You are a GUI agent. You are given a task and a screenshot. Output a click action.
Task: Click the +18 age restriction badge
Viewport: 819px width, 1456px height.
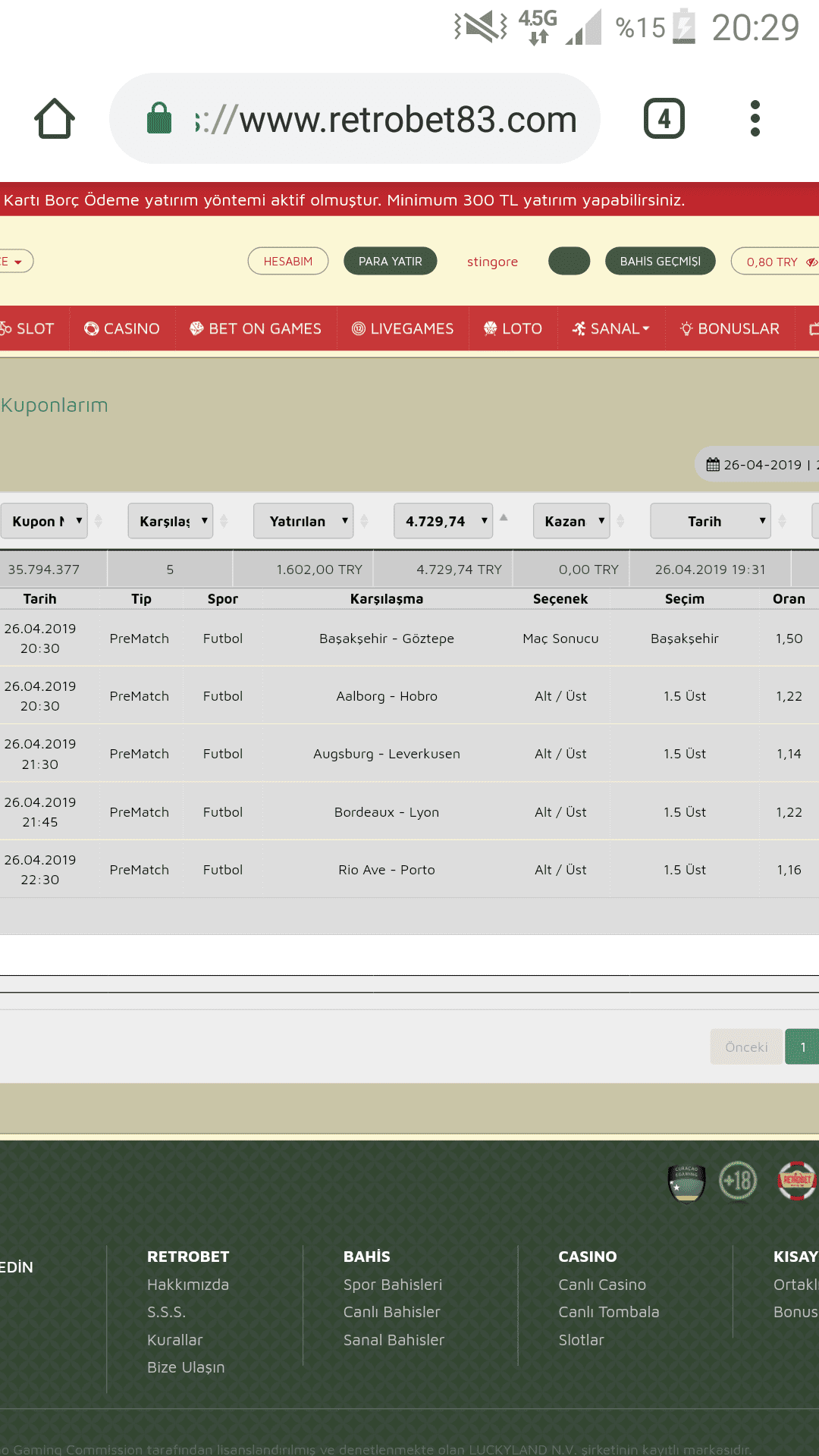[738, 1181]
